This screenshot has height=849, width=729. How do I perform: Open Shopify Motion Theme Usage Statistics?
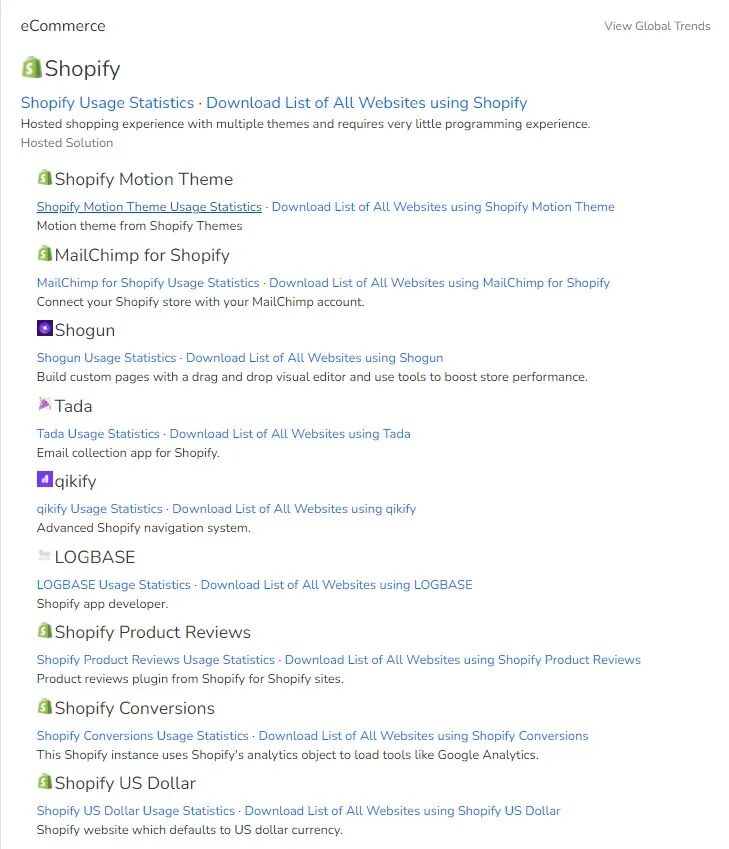click(149, 207)
